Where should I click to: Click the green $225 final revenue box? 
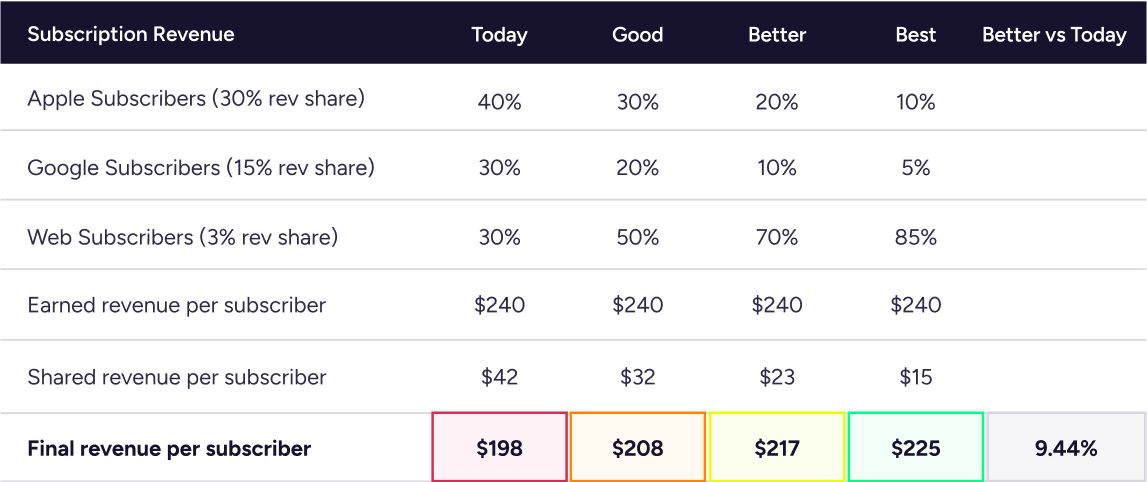pos(915,448)
